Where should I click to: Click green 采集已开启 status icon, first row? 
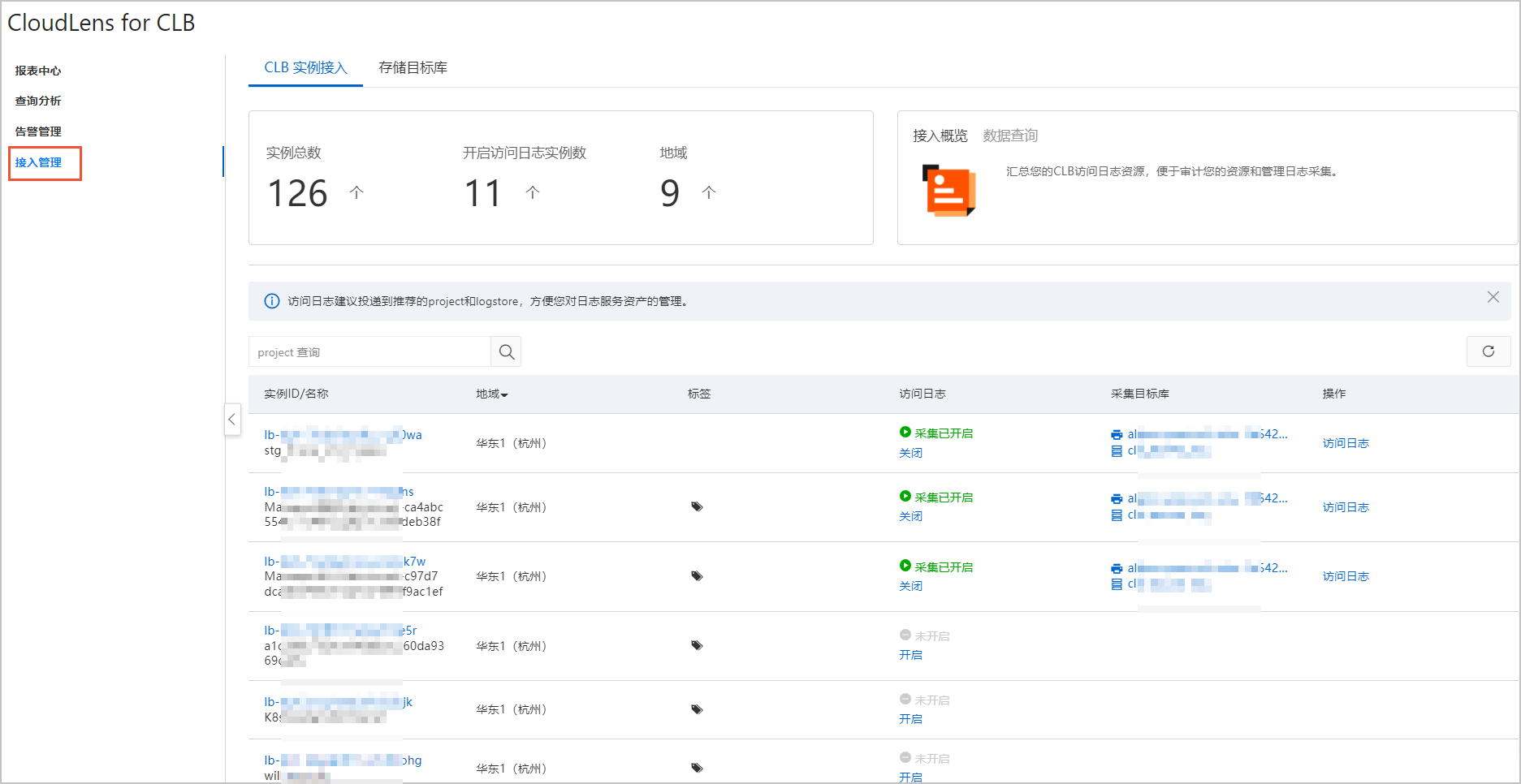tap(905, 433)
